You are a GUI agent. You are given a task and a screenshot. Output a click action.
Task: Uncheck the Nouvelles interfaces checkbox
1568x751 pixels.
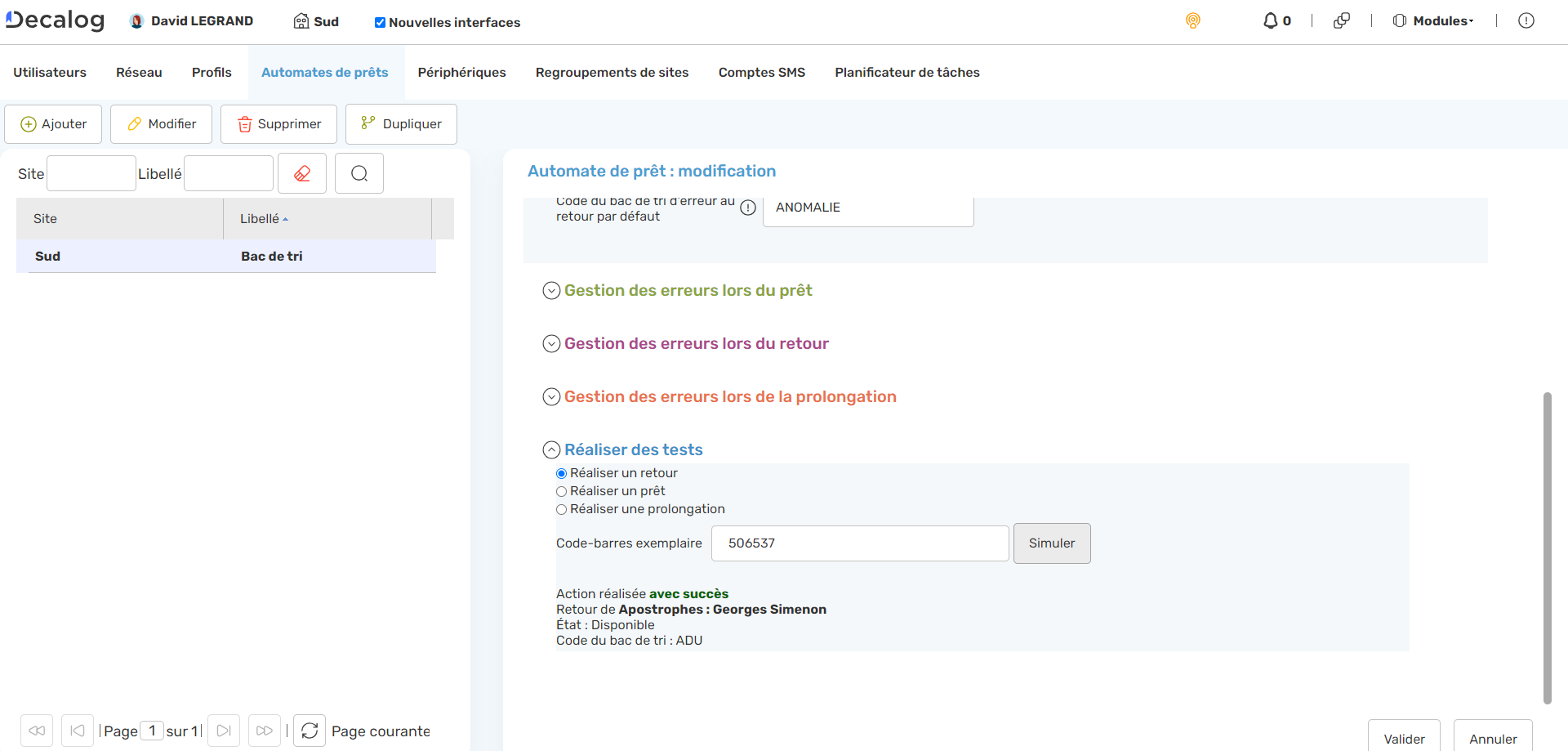(380, 23)
